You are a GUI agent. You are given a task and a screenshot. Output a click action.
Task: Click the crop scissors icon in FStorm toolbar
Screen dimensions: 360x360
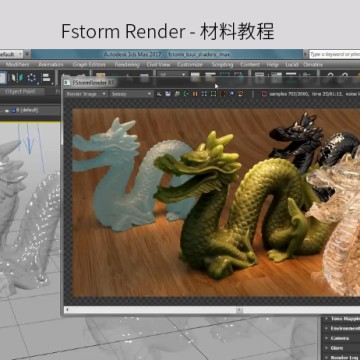point(159,94)
